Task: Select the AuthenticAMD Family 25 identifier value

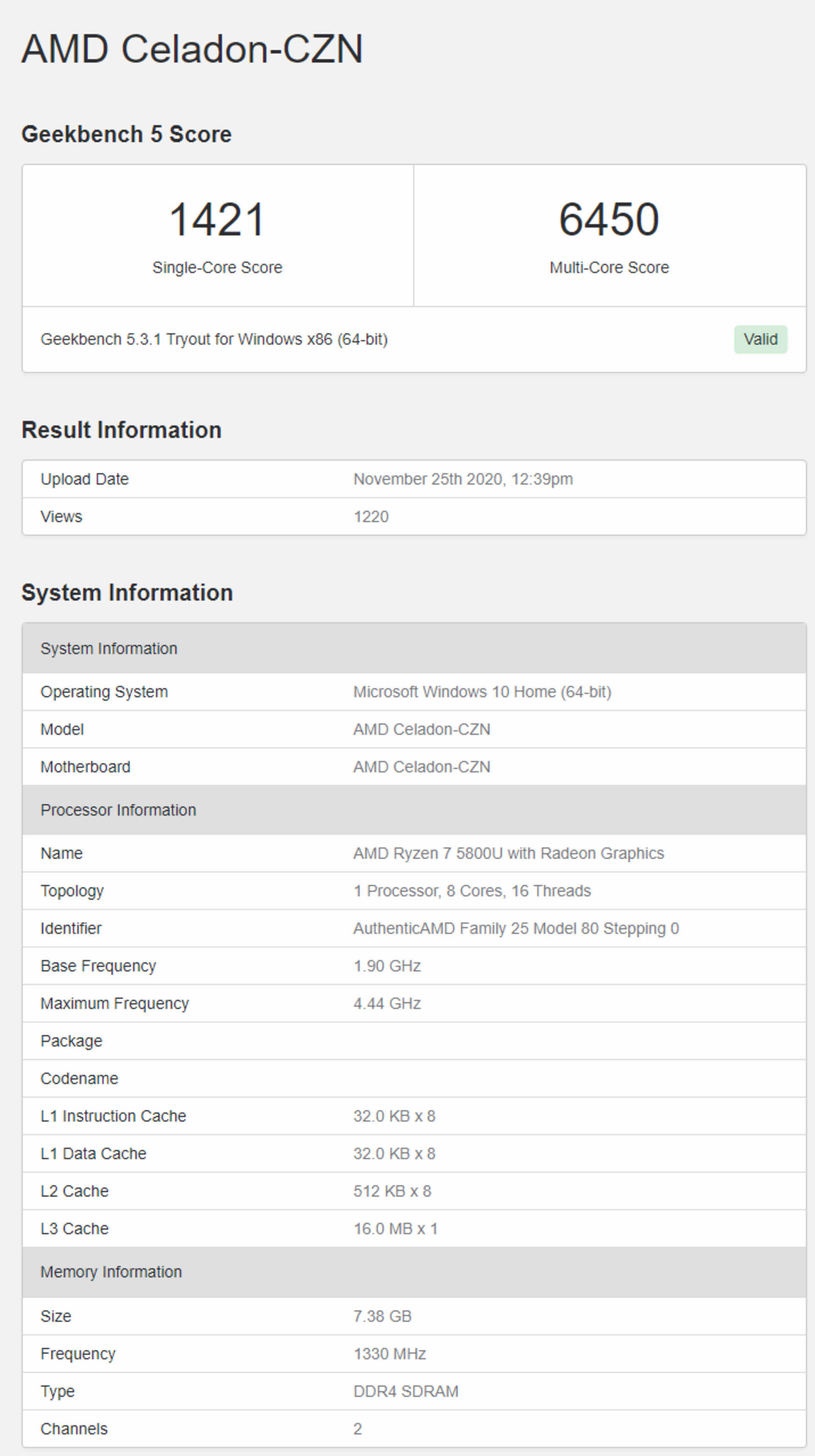Action: coord(516,929)
